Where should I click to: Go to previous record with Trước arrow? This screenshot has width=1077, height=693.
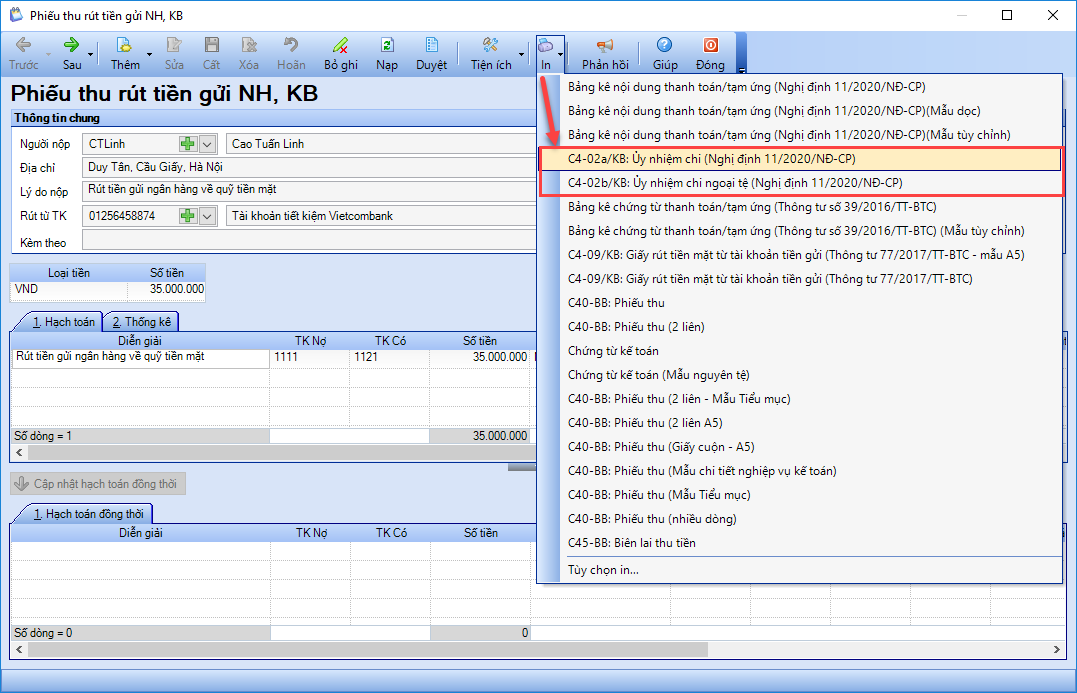[x=23, y=45]
